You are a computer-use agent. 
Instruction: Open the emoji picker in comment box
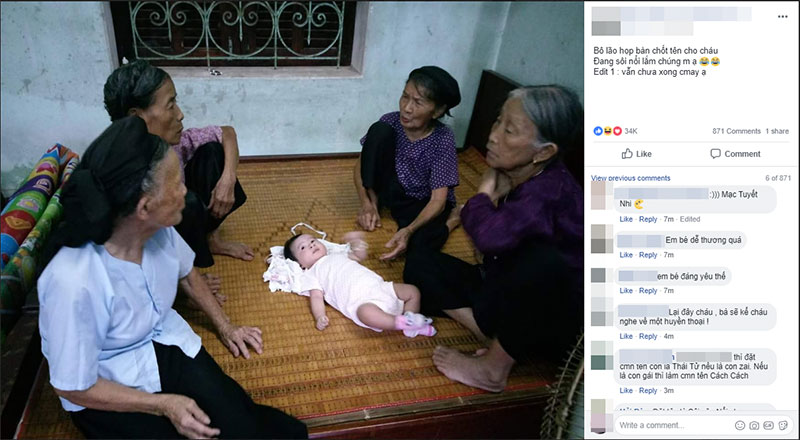pos(740,425)
